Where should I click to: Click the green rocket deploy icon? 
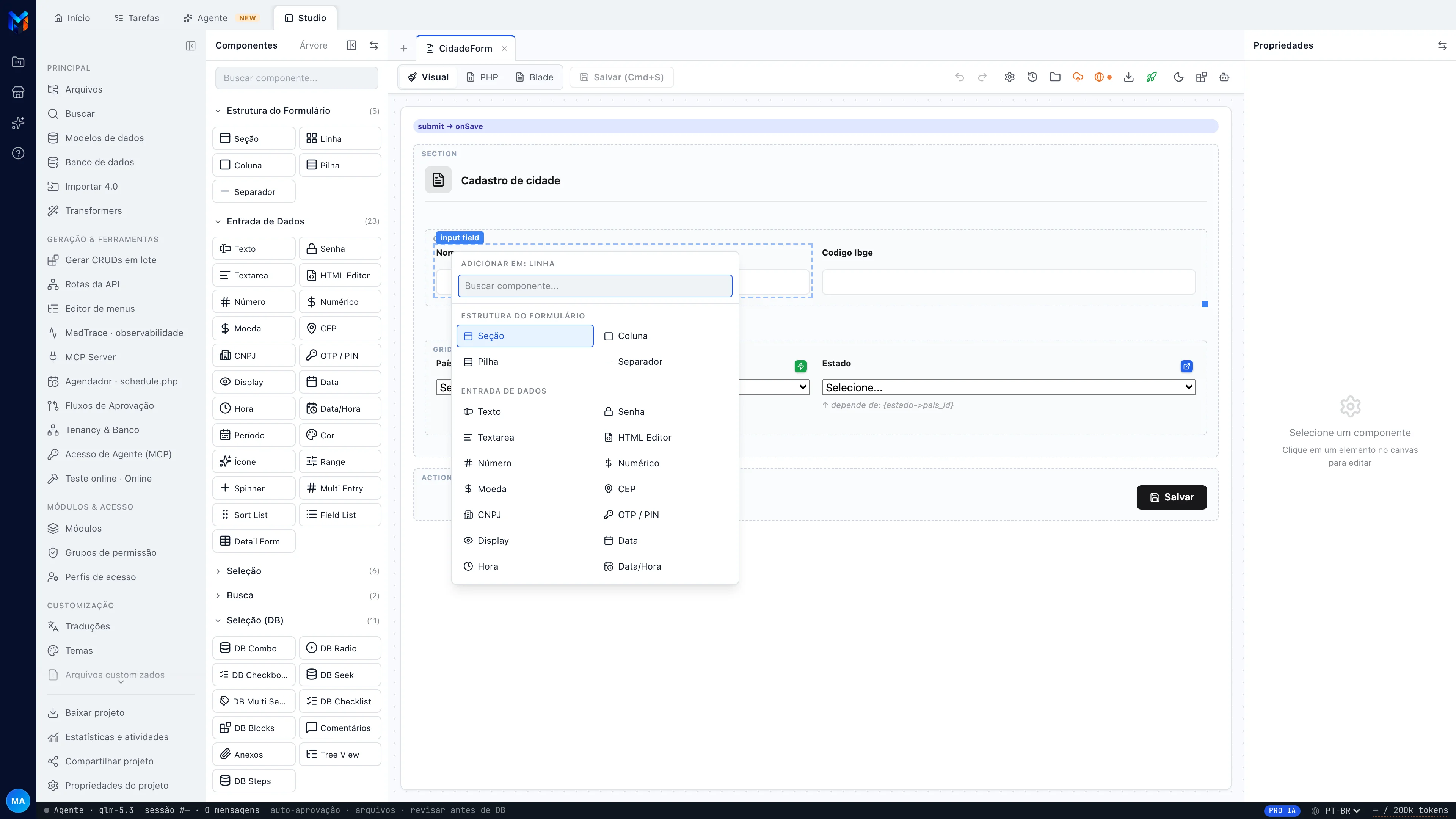(1152, 77)
